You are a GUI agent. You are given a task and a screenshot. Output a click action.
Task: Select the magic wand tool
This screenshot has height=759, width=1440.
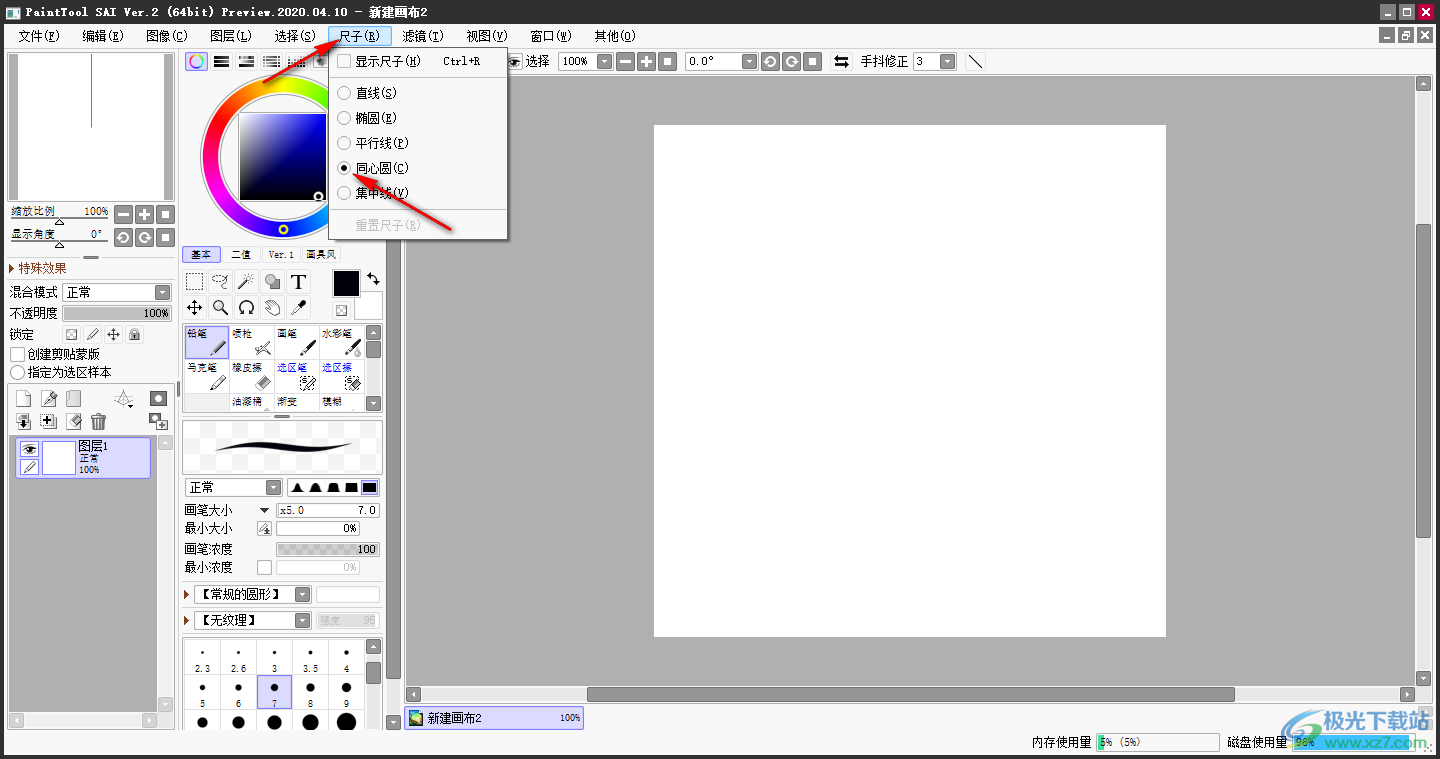click(246, 282)
